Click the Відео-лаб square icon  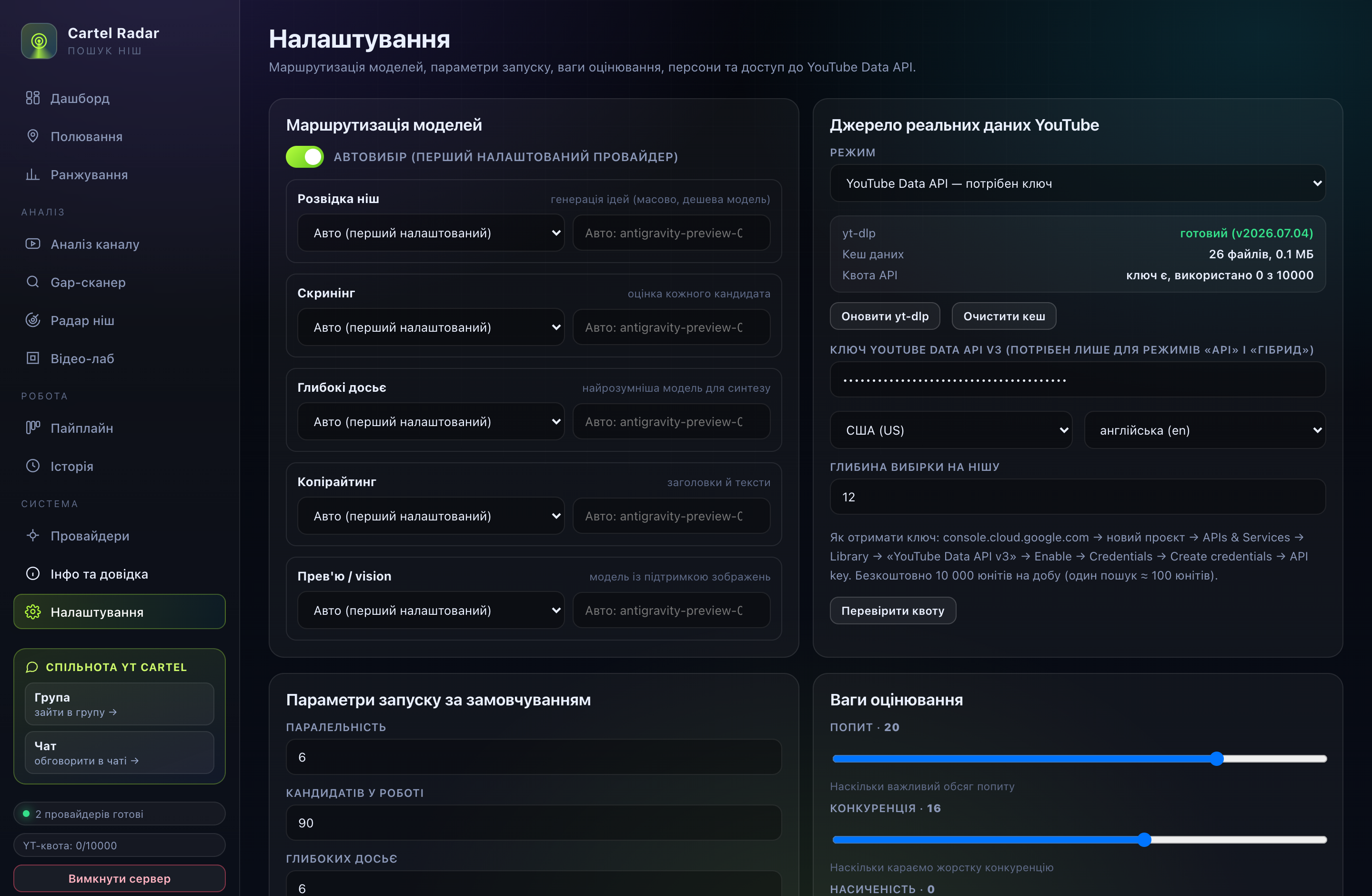(x=33, y=358)
